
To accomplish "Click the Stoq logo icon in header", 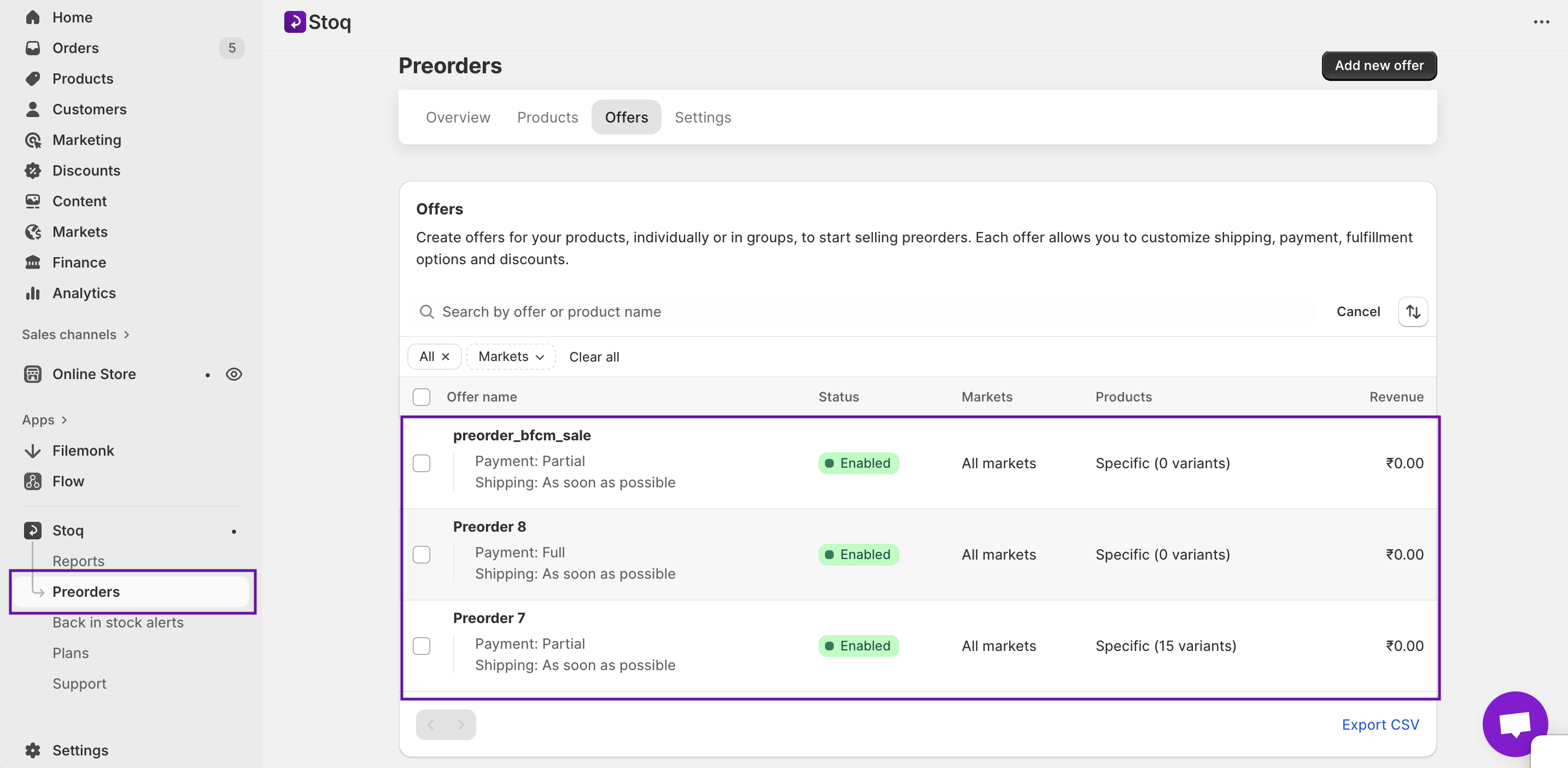I will tap(295, 22).
